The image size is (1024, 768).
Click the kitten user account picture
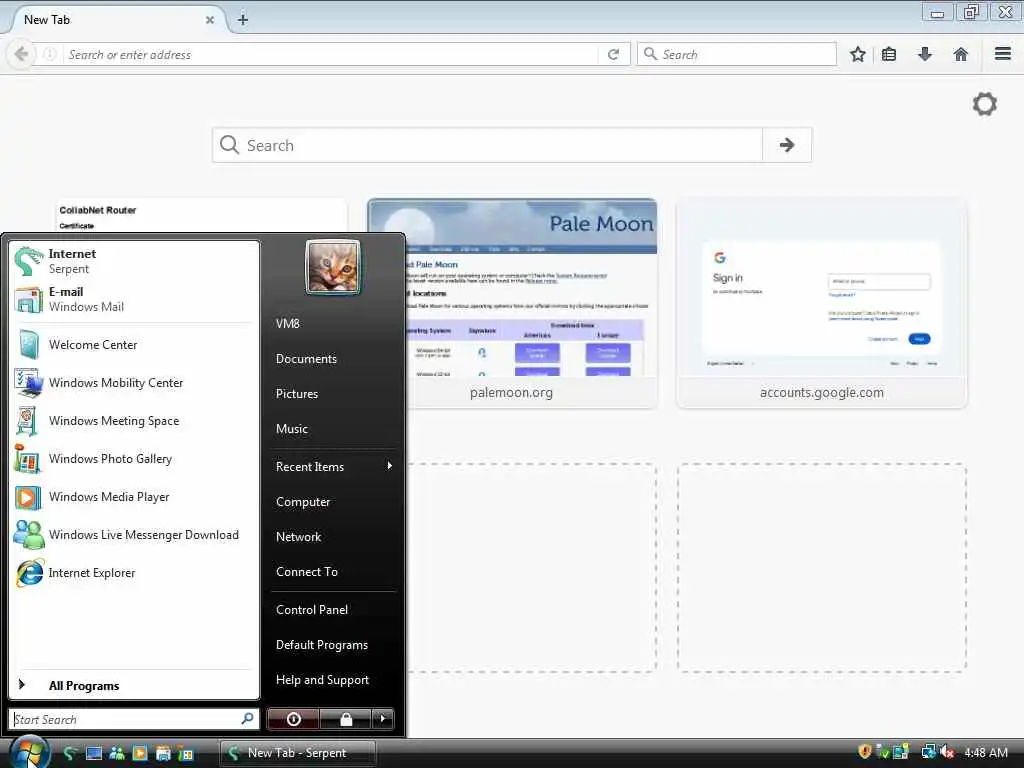[x=333, y=266]
